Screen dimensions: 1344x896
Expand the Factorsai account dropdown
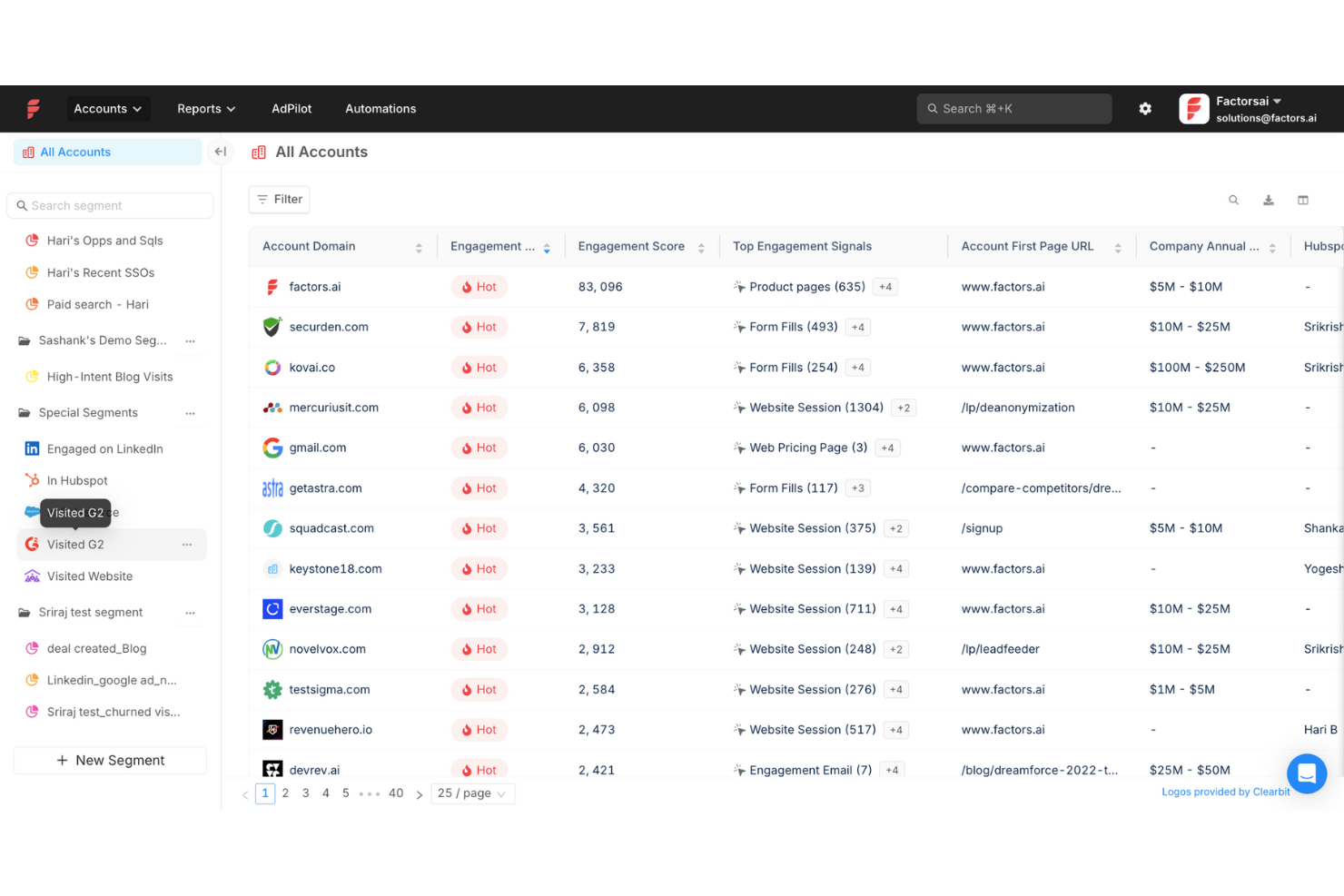click(x=1277, y=101)
